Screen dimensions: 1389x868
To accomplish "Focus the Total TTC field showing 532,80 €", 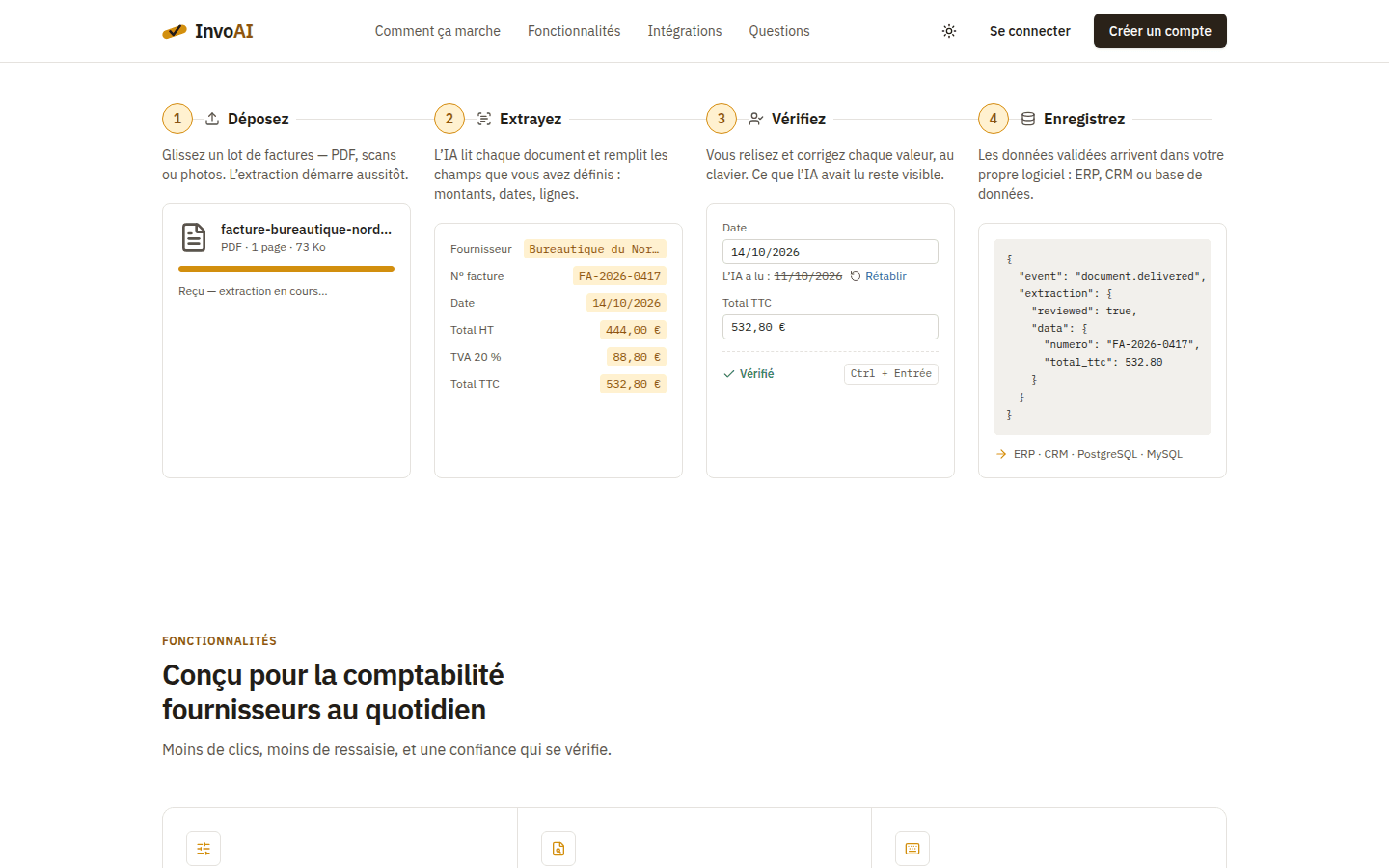I will [831, 327].
